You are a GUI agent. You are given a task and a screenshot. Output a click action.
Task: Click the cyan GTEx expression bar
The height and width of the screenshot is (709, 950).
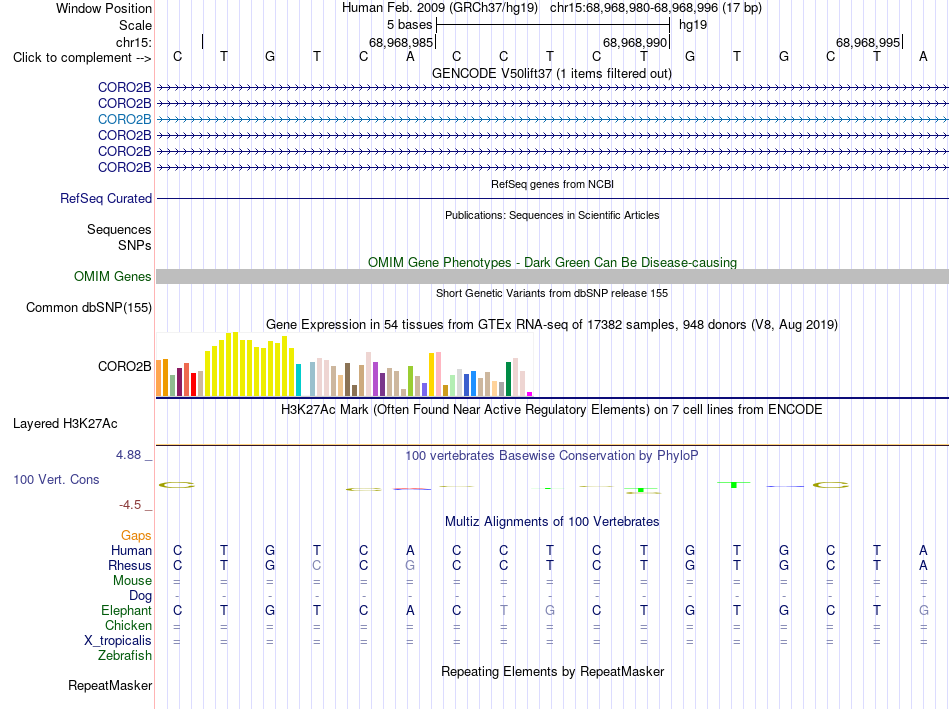pos(298,380)
